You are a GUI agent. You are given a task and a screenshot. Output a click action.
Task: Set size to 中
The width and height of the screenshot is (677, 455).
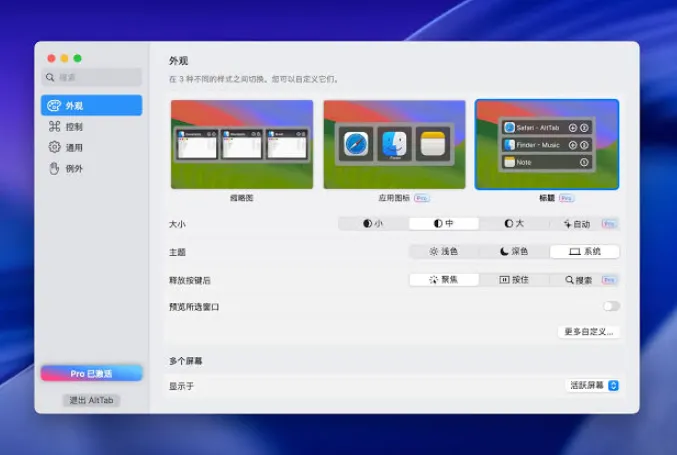pyautogui.click(x=443, y=224)
